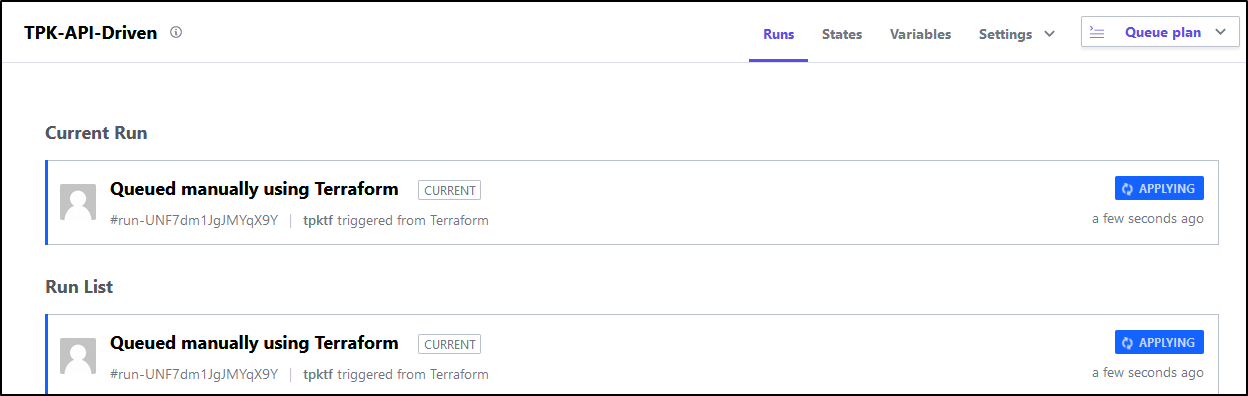Click the CURRENT label in Current Run
1248x396 pixels.
(x=449, y=190)
